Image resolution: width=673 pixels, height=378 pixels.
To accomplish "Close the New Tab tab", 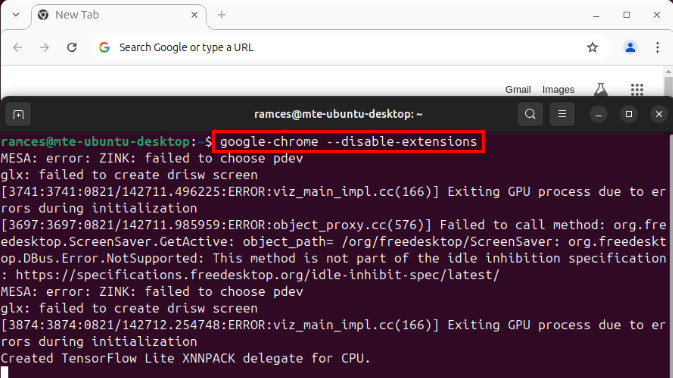I will pyautogui.click(x=194, y=15).
